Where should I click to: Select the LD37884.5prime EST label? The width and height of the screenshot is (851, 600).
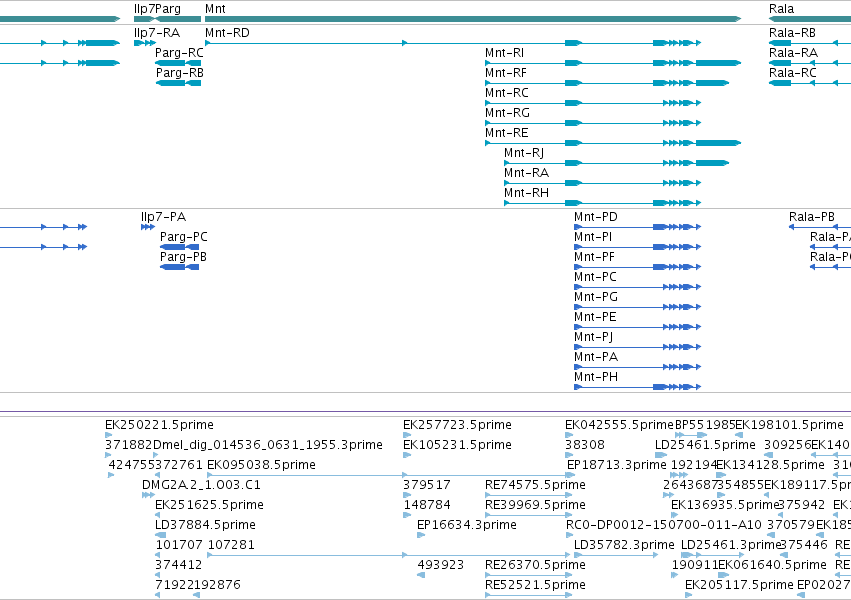pyautogui.click(x=205, y=525)
